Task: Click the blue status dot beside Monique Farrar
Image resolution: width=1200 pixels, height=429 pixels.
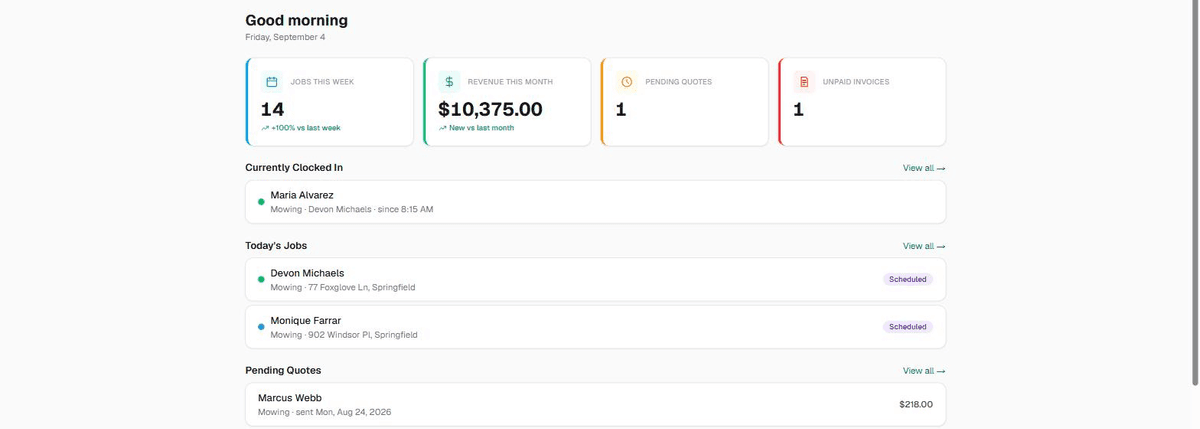Action: [261, 327]
